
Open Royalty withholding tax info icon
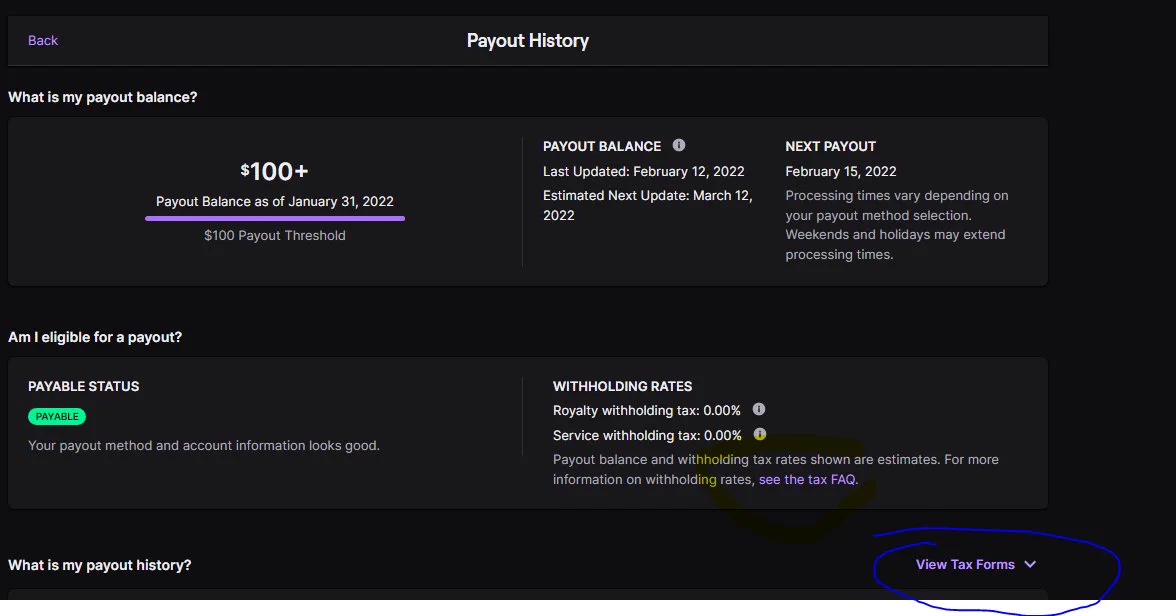coord(759,409)
